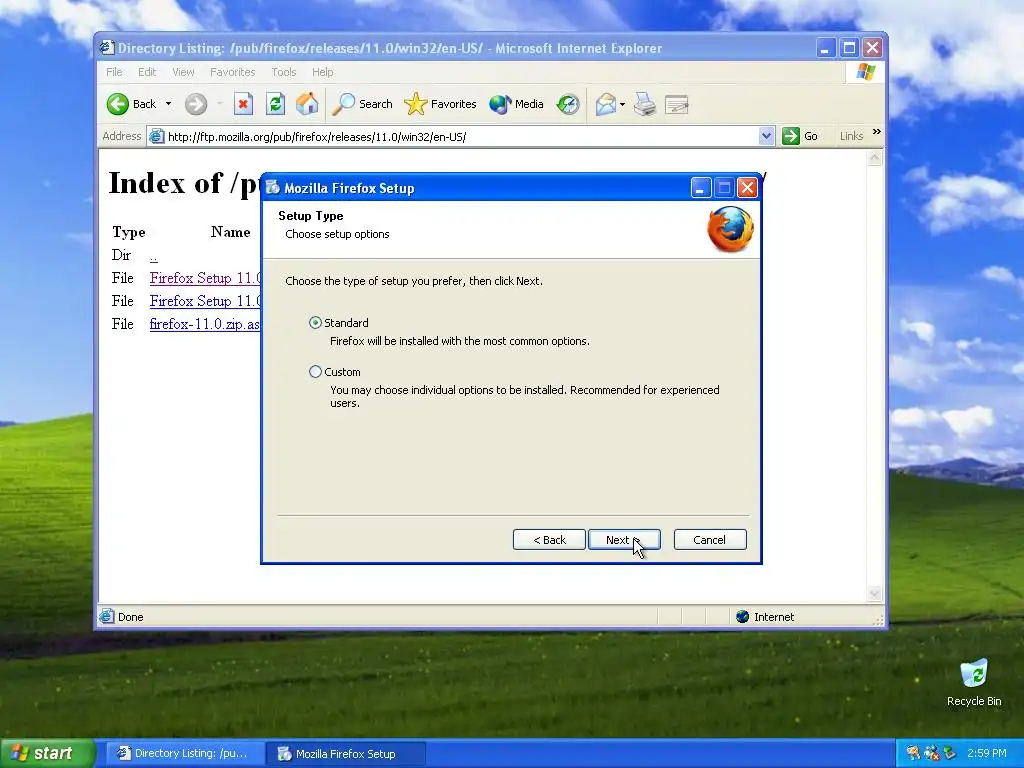Open the Favorites menu in menu bar
Viewport: 1024px width, 768px height.
tap(232, 72)
